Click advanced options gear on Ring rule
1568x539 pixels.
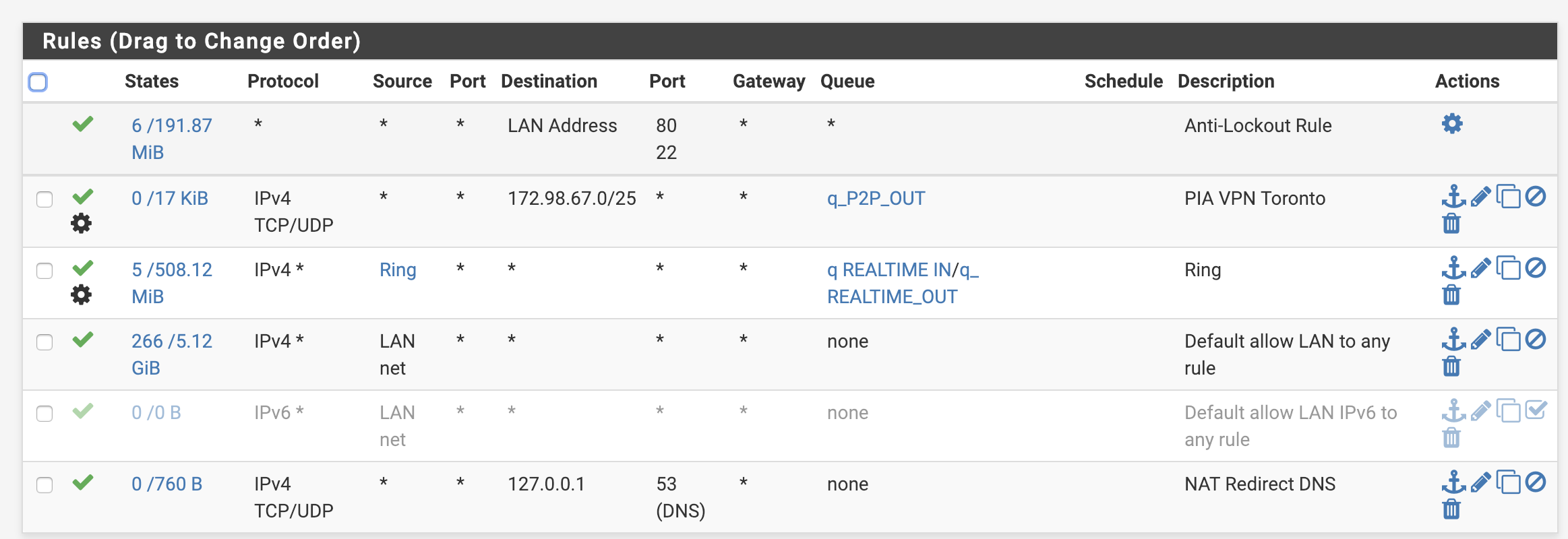pyautogui.click(x=82, y=294)
